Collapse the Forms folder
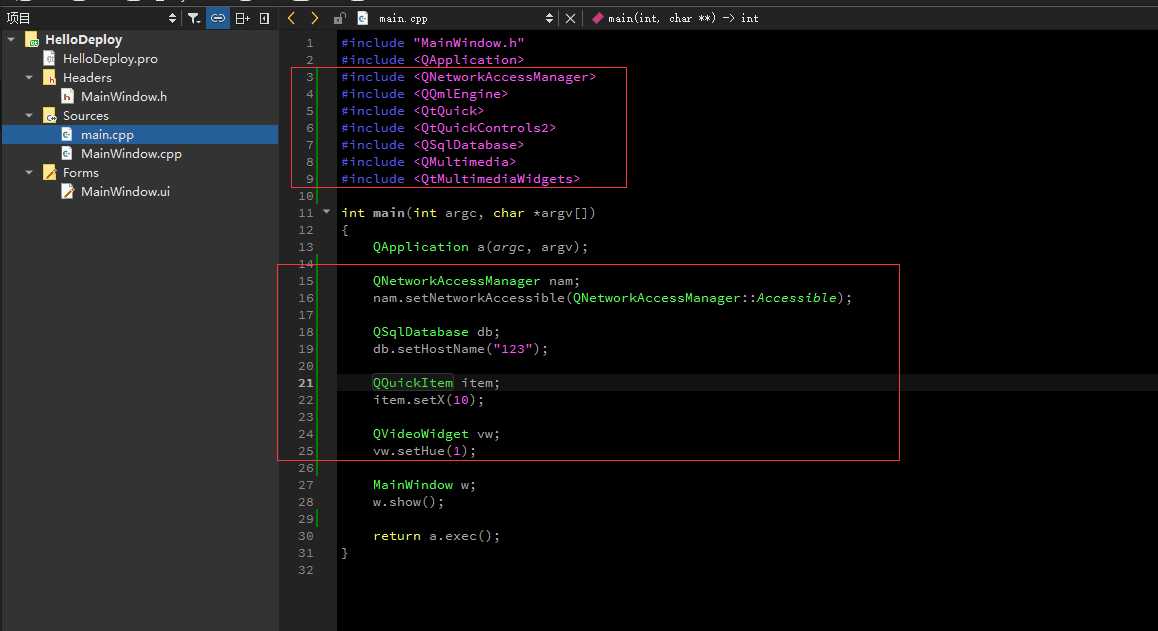The height and width of the screenshot is (631, 1158). click(x=30, y=172)
